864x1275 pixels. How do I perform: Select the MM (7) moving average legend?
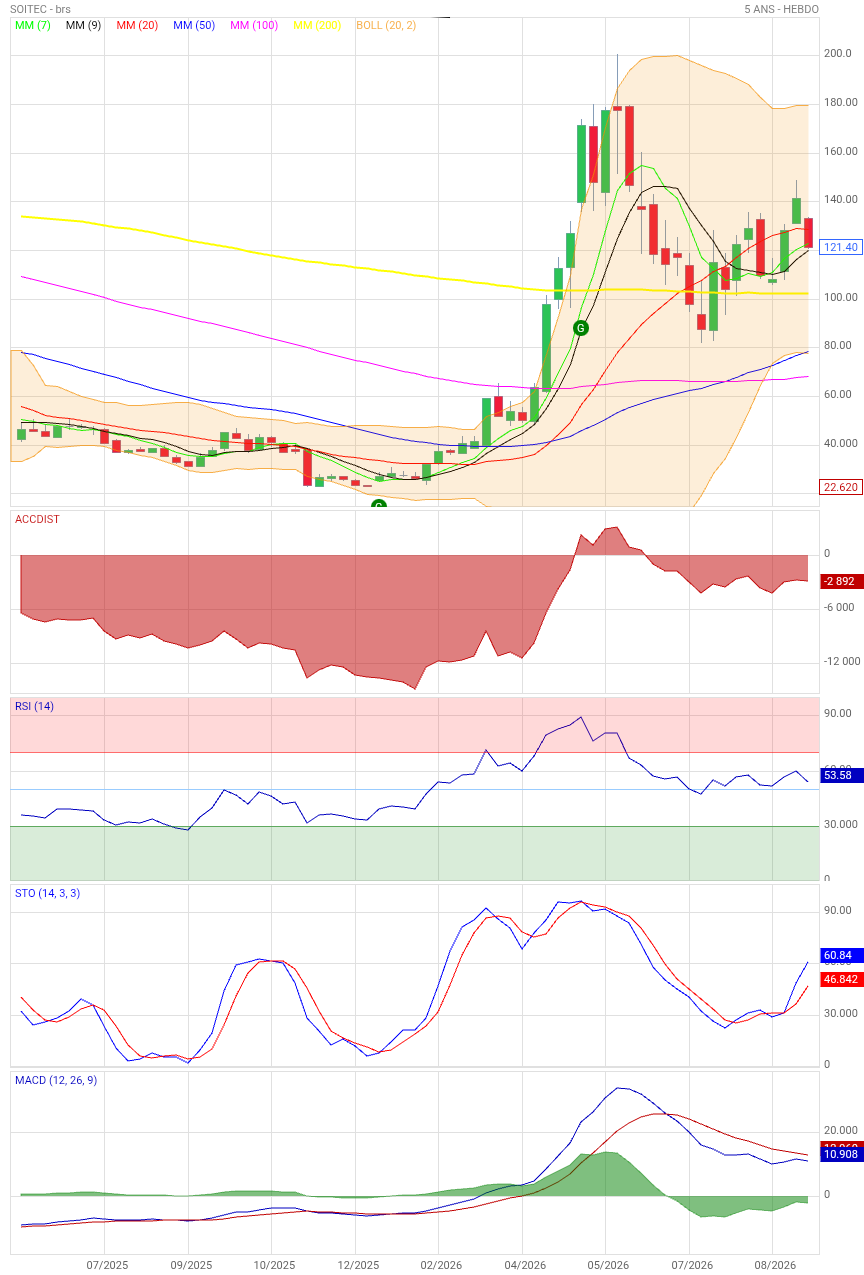click(x=33, y=24)
